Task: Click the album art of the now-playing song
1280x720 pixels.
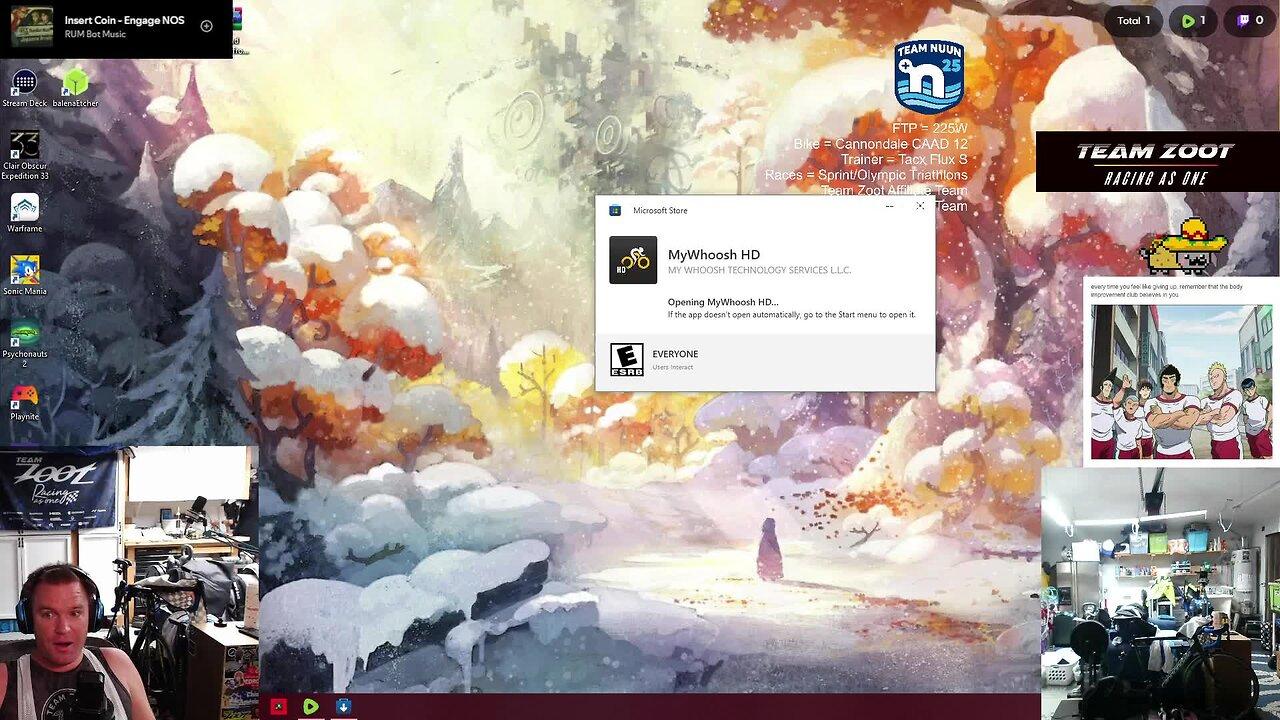Action: pos(32,26)
